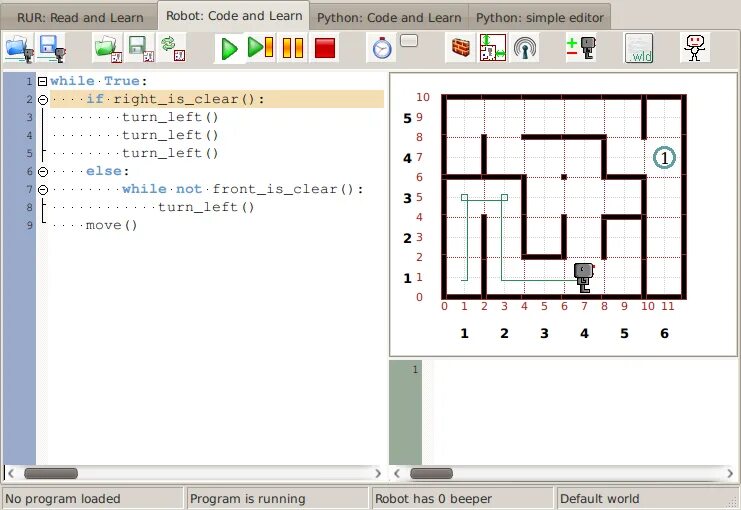The image size is (741, 510).
Task: Open Python: simple editor tab
Action: point(540,17)
